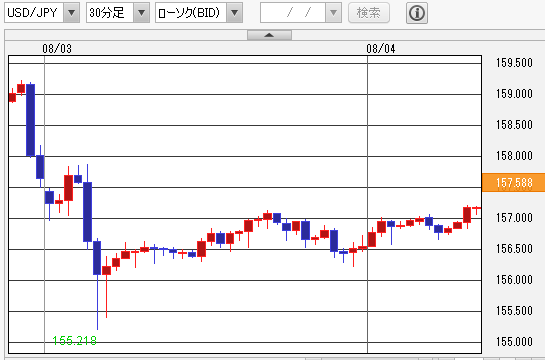Click the 08/03 date label
545x360 pixels.
tap(57, 49)
